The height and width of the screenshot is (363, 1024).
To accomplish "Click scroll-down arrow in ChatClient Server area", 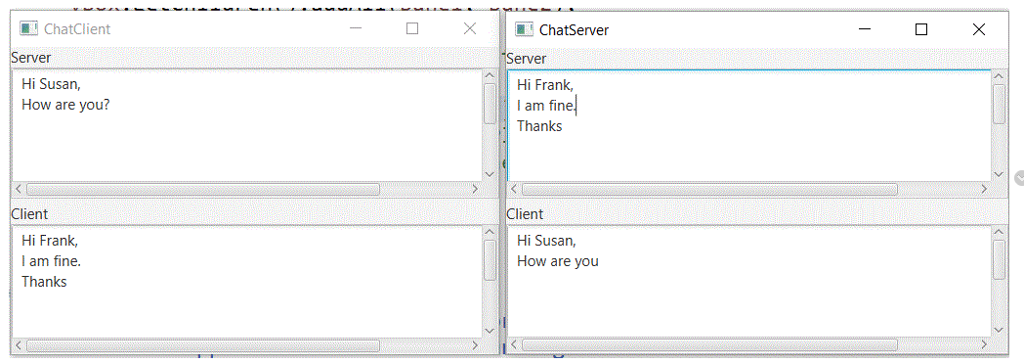I will (x=490, y=174).
